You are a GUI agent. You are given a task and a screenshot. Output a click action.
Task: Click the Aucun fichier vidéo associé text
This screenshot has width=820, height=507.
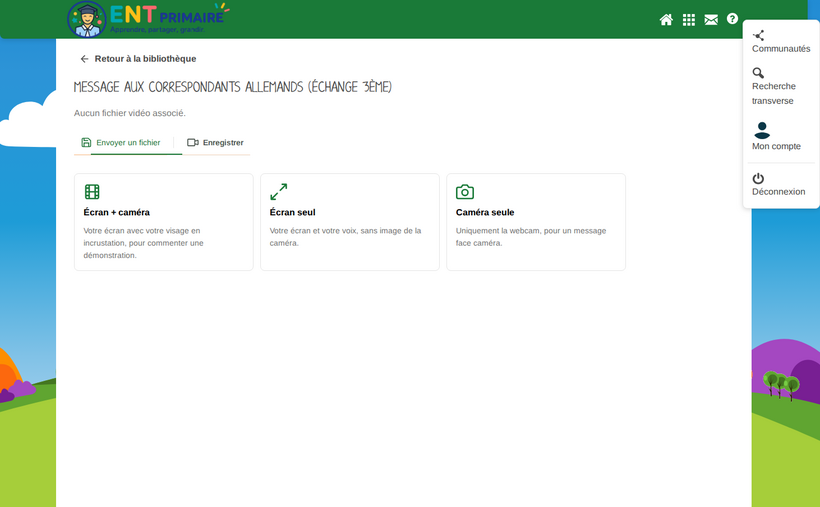[130, 113]
